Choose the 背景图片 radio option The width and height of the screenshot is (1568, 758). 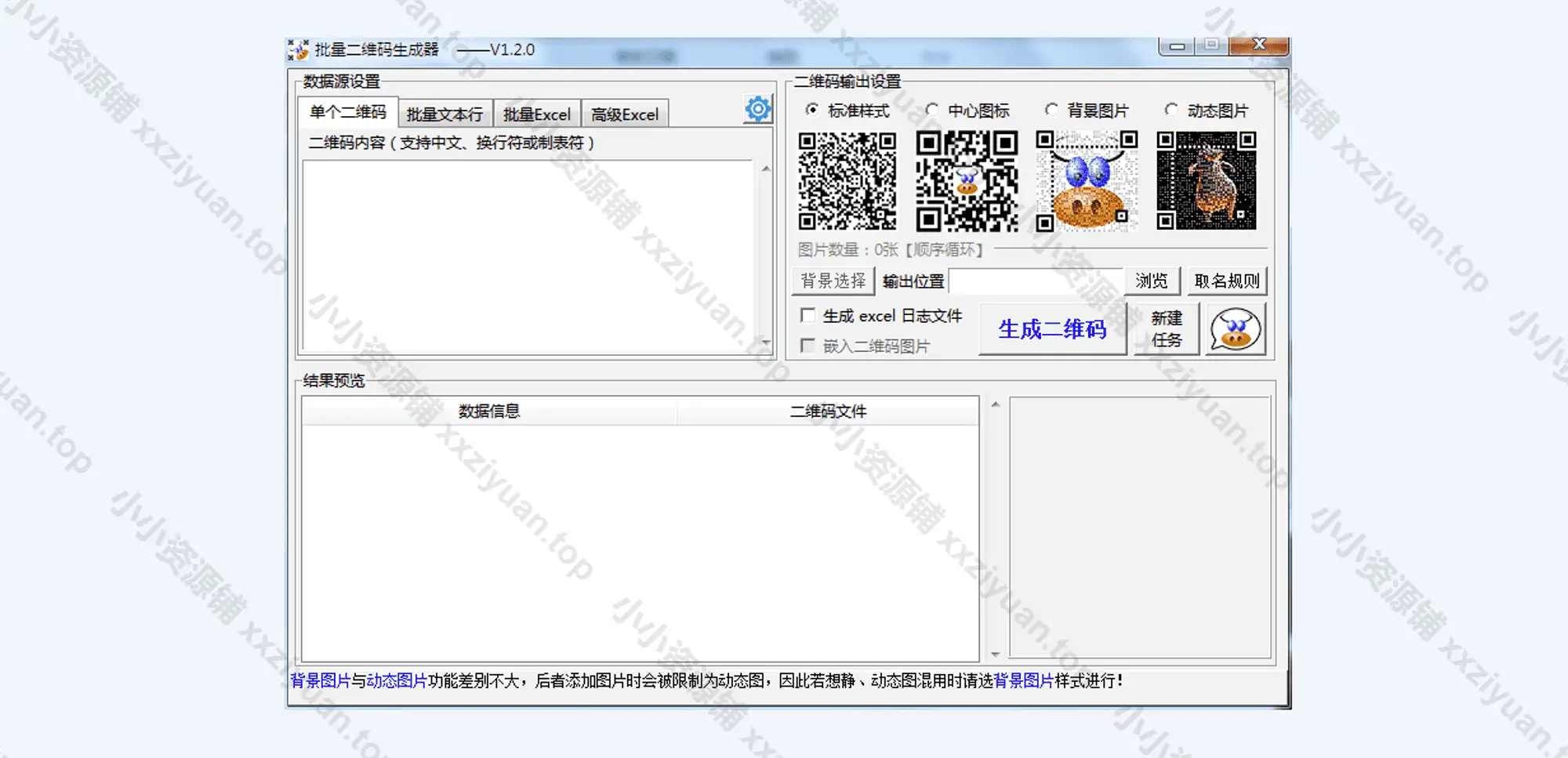point(1051,110)
